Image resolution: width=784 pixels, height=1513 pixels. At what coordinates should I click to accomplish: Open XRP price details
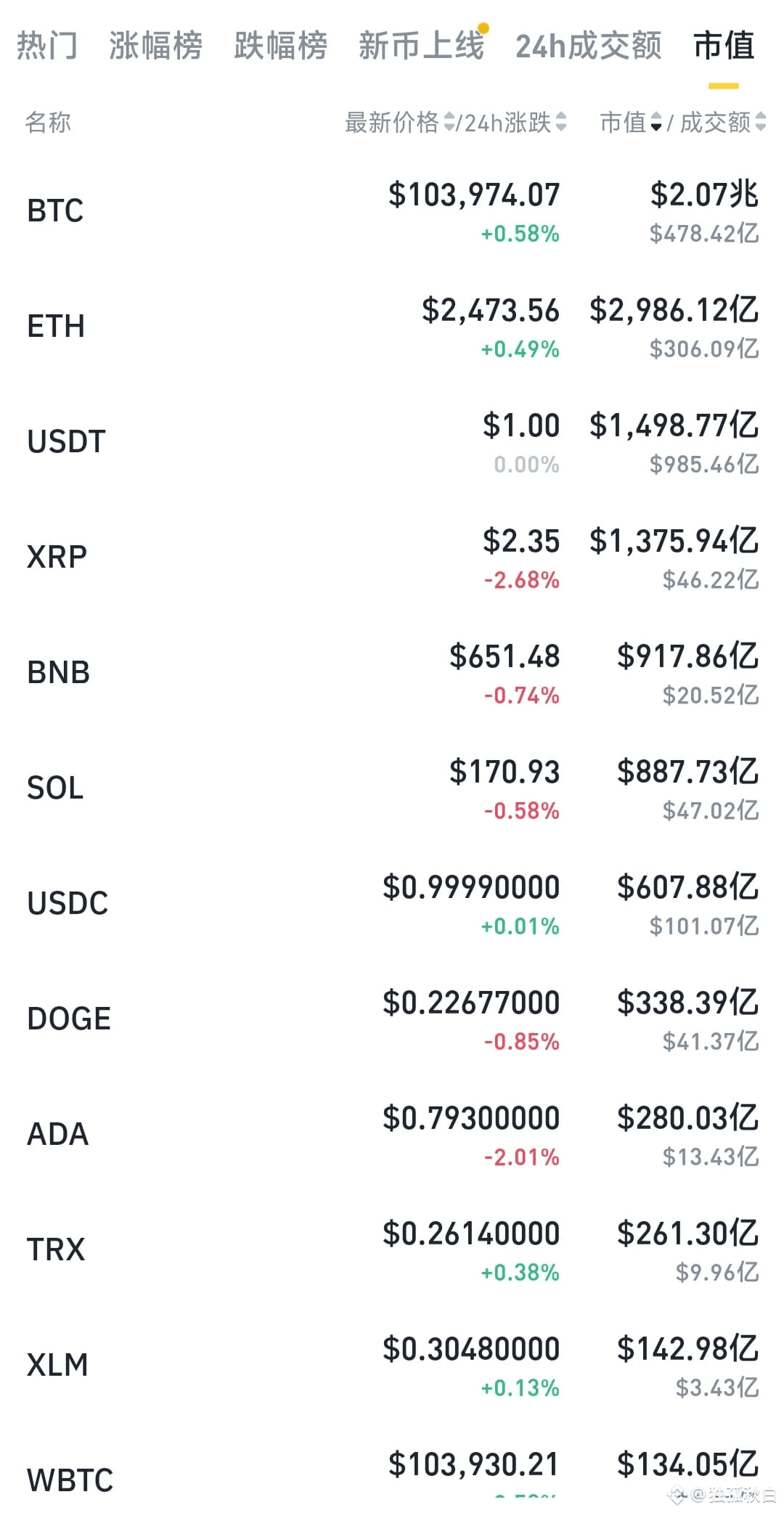pyautogui.click(x=392, y=558)
